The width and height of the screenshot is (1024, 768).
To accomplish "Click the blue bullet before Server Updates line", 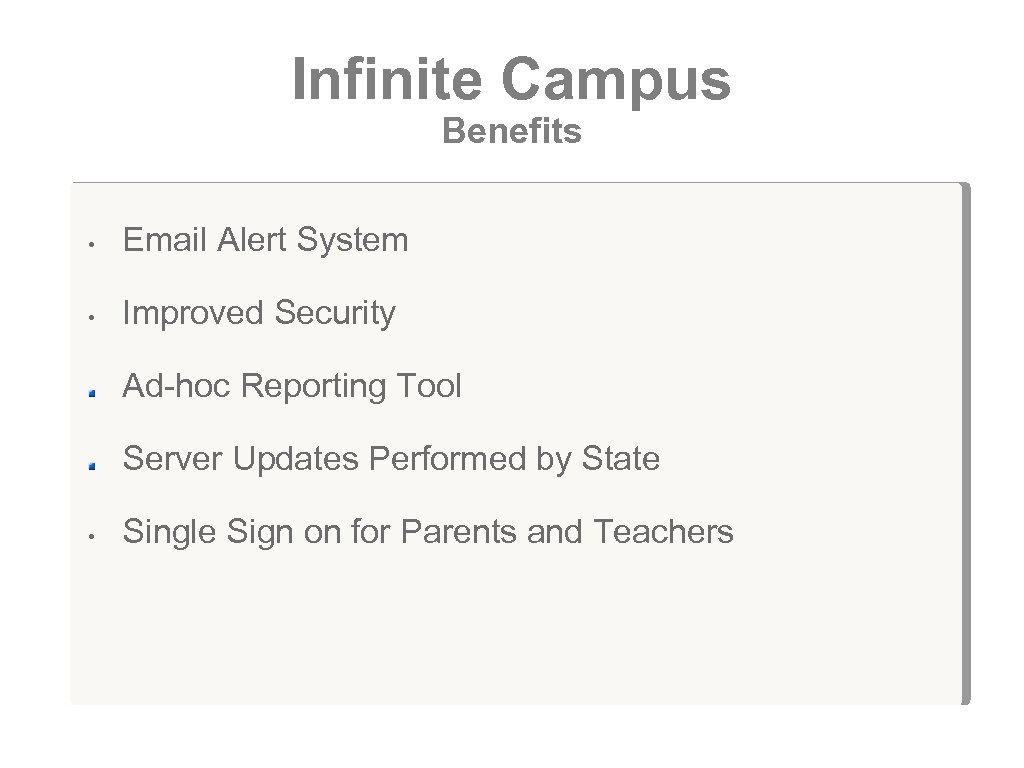I will (x=90, y=464).
